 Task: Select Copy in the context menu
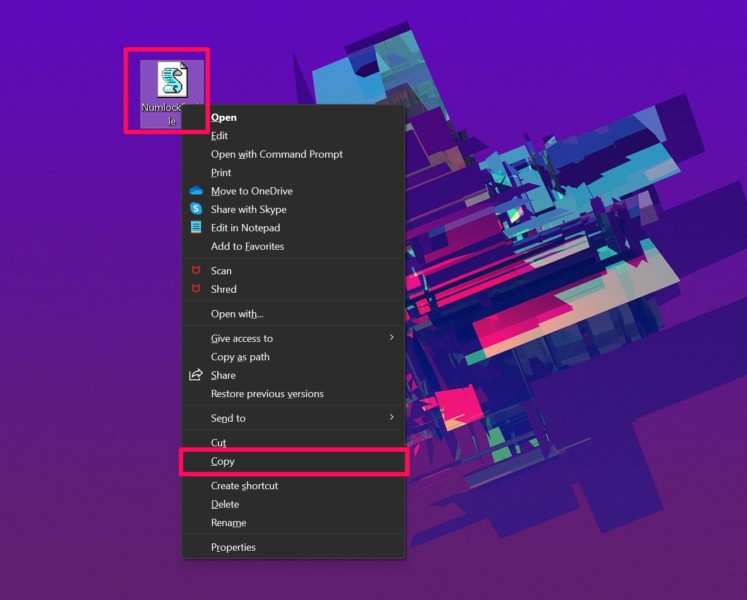(223, 462)
